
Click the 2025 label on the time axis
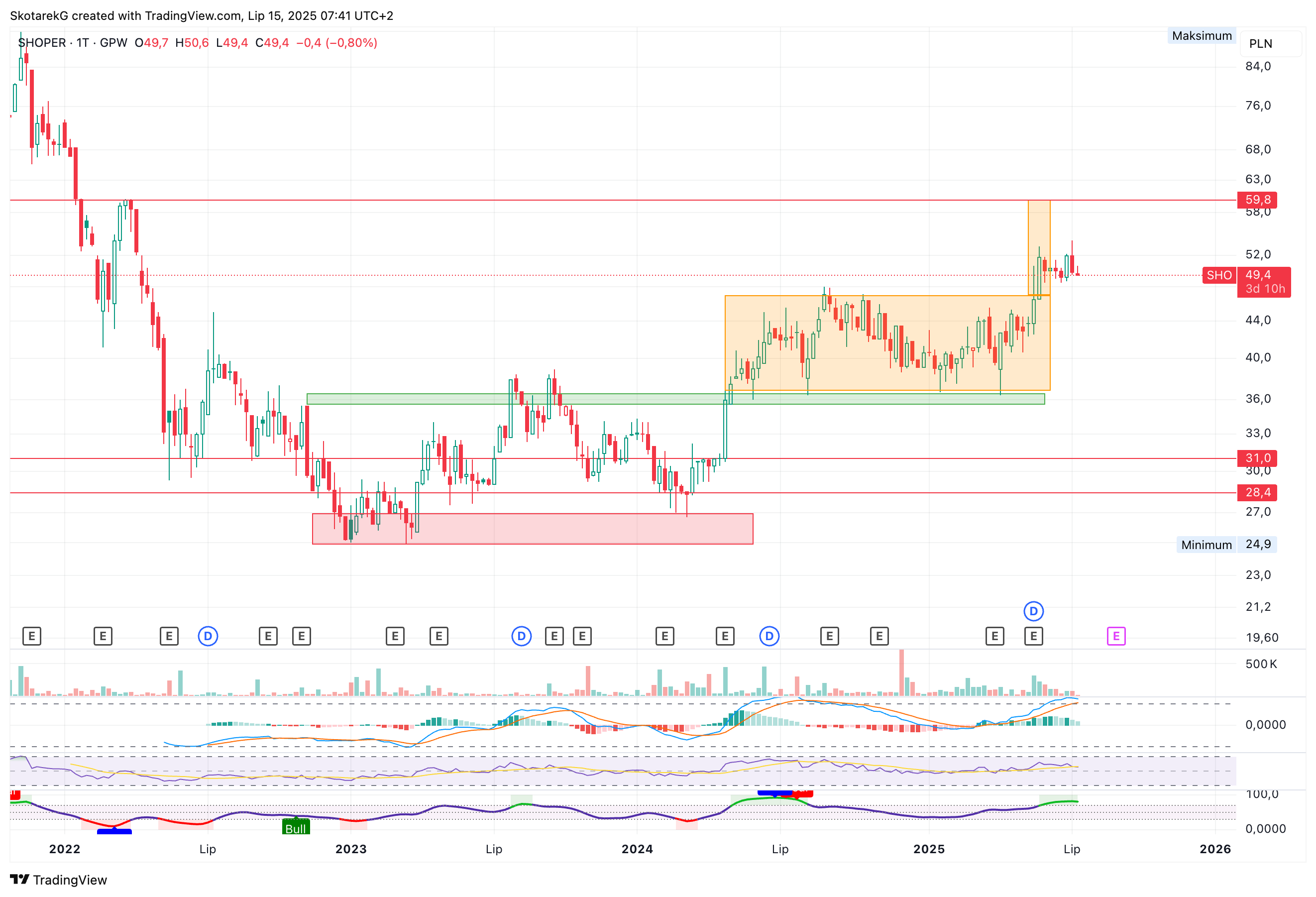(929, 849)
